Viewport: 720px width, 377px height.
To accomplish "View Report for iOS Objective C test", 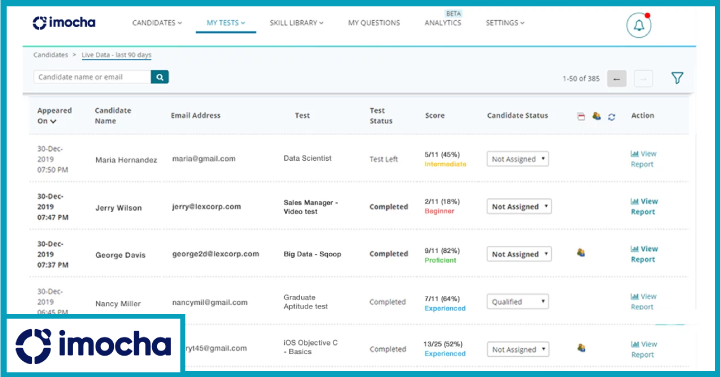I will pos(643,349).
